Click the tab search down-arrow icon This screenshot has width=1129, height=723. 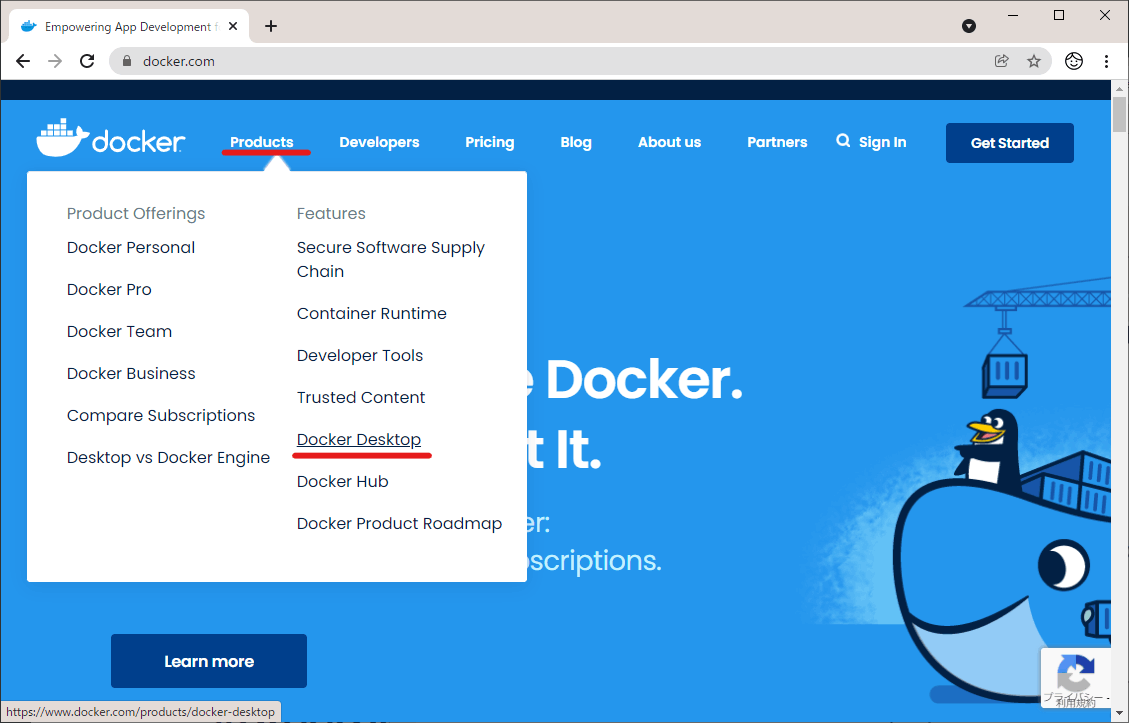pyautogui.click(x=969, y=27)
